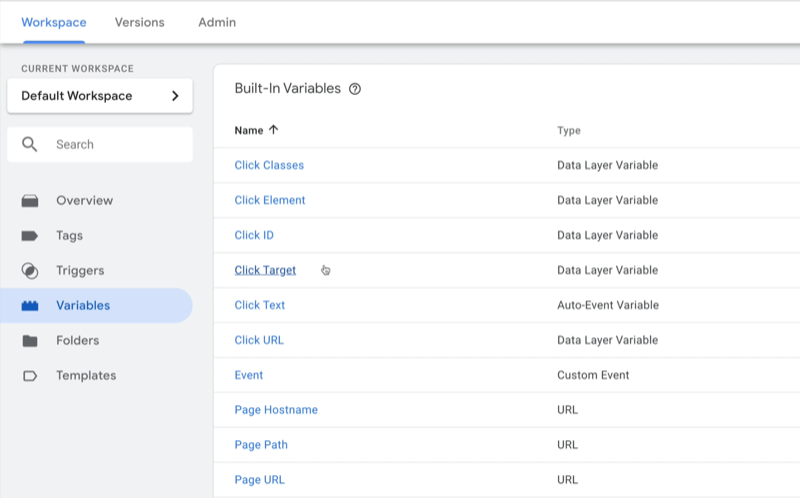Open the Admin tab

(217, 22)
